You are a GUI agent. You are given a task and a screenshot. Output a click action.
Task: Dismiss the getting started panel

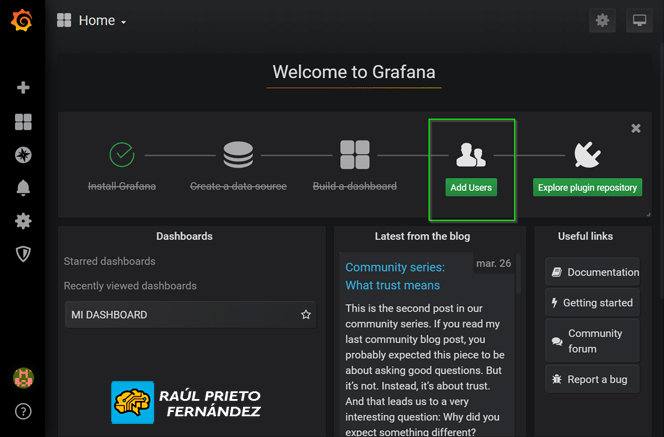(636, 128)
